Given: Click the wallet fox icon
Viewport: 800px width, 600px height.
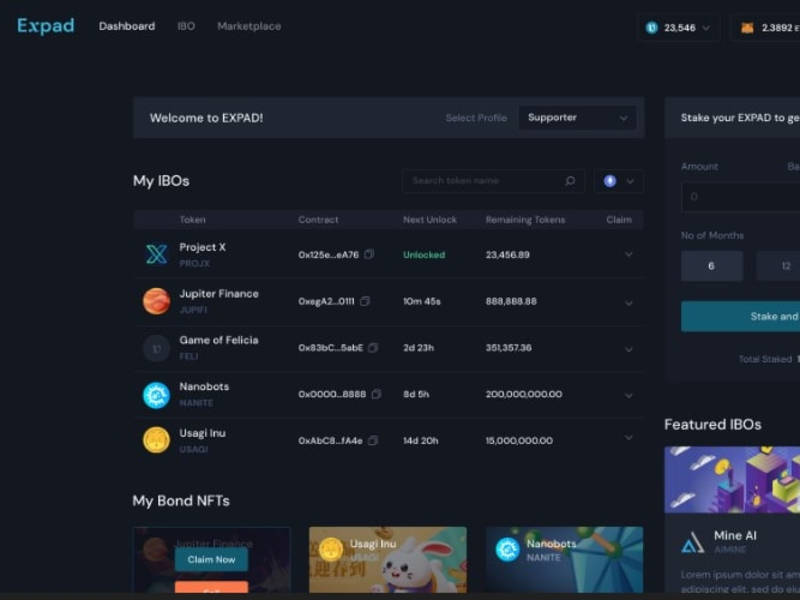Looking at the screenshot, I should (747, 28).
